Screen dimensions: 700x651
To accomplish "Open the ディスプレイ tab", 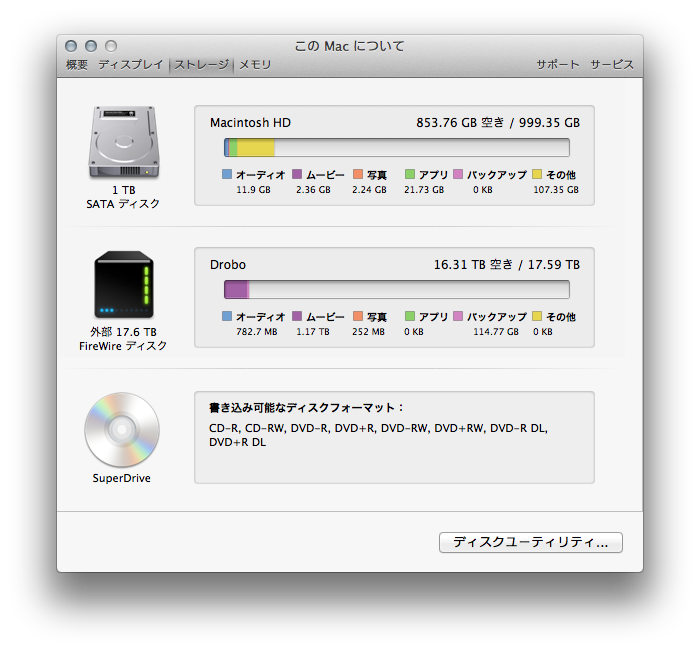I will 131,65.
